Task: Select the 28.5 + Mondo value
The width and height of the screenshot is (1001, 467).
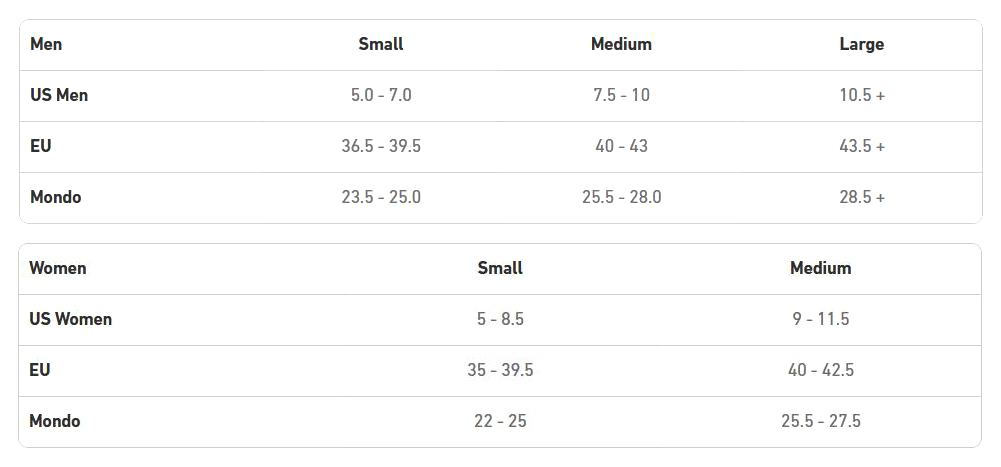Action: [x=862, y=197]
